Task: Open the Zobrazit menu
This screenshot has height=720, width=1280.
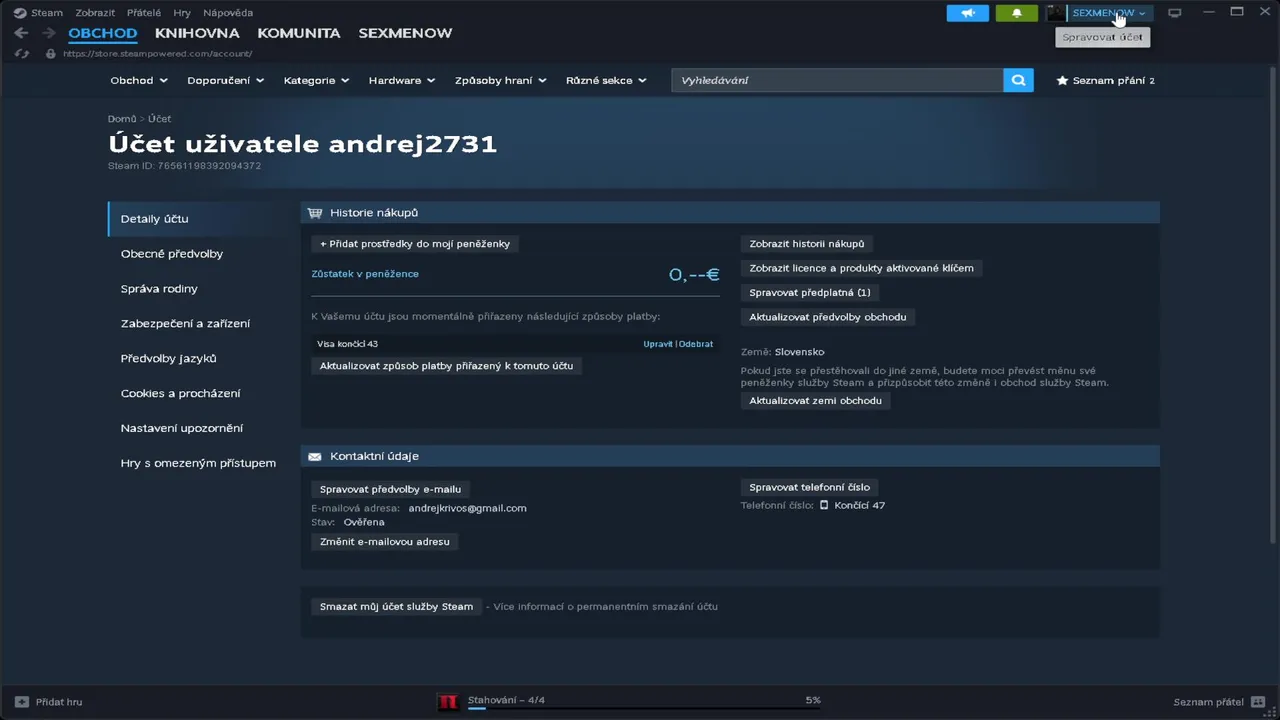Action: point(95,13)
